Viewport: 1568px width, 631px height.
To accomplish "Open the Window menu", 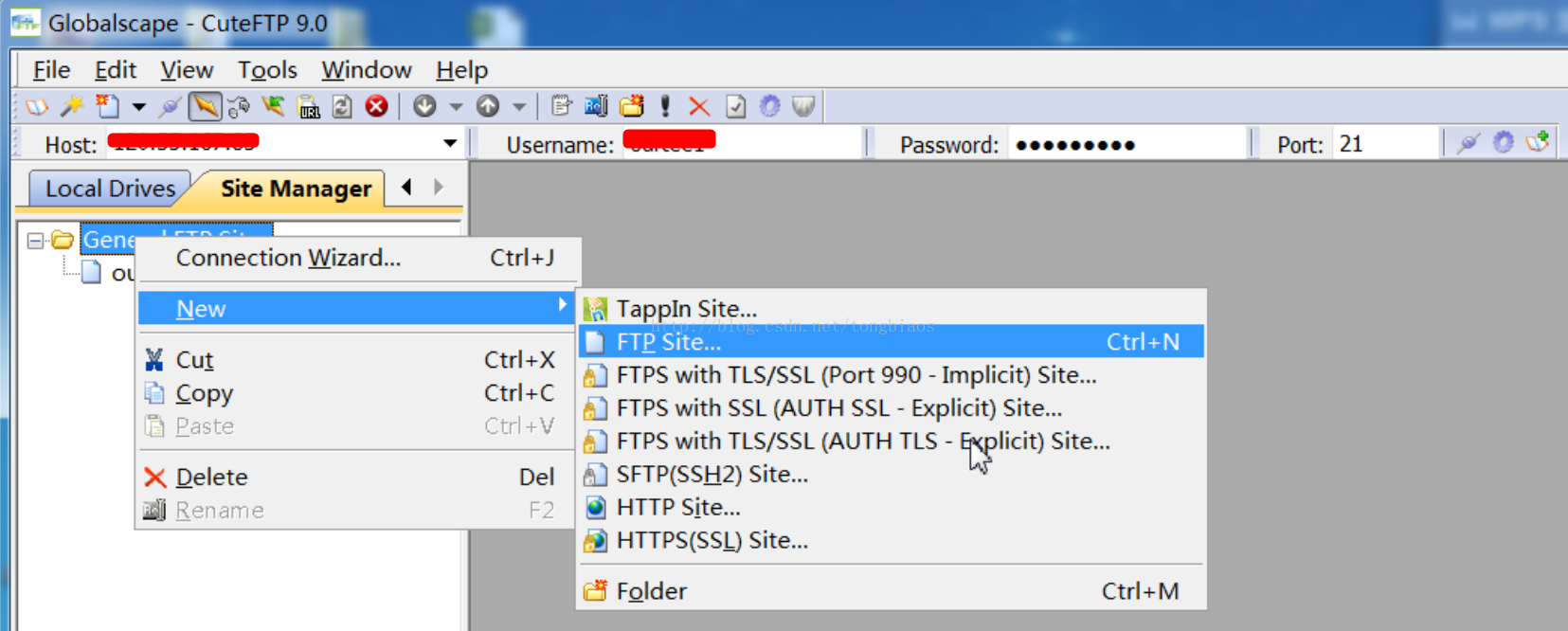I will click(x=367, y=70).
